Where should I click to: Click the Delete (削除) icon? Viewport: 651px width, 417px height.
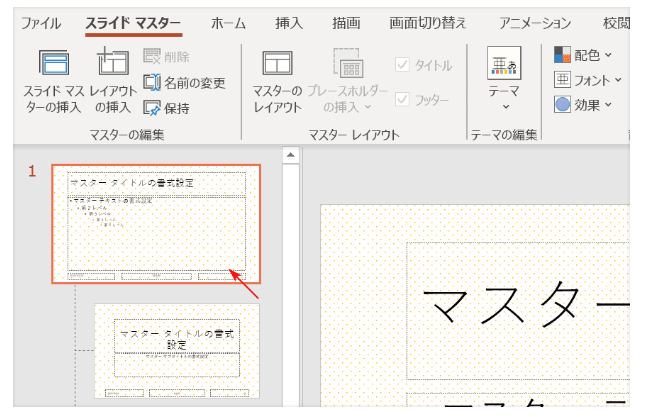(152, 58)
